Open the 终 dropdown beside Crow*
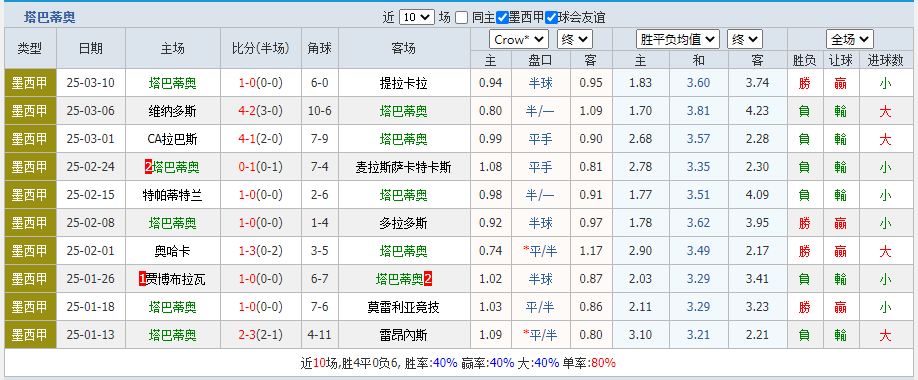918x380 pixels. tap(575, 40)
